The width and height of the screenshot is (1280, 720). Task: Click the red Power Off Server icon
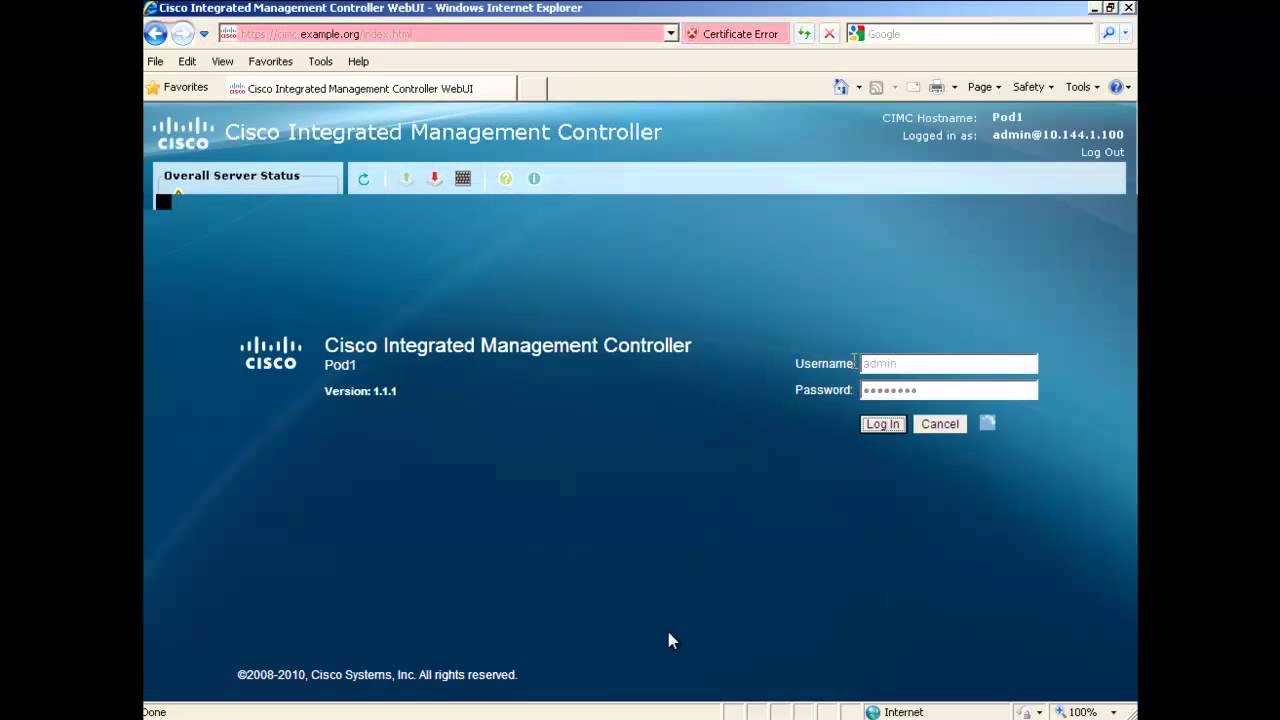click(434, 178)
